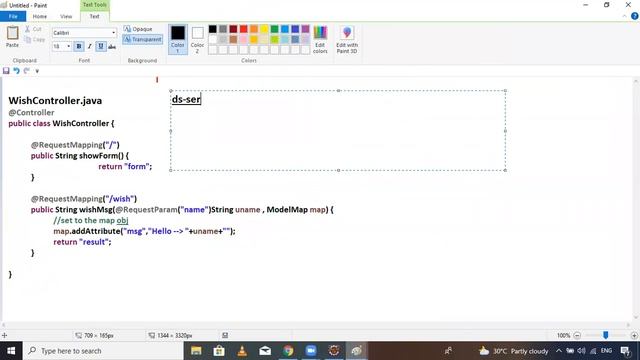Switch to the View ribbon tab
The width and height of the screenshot is (640, 360).
66,16
